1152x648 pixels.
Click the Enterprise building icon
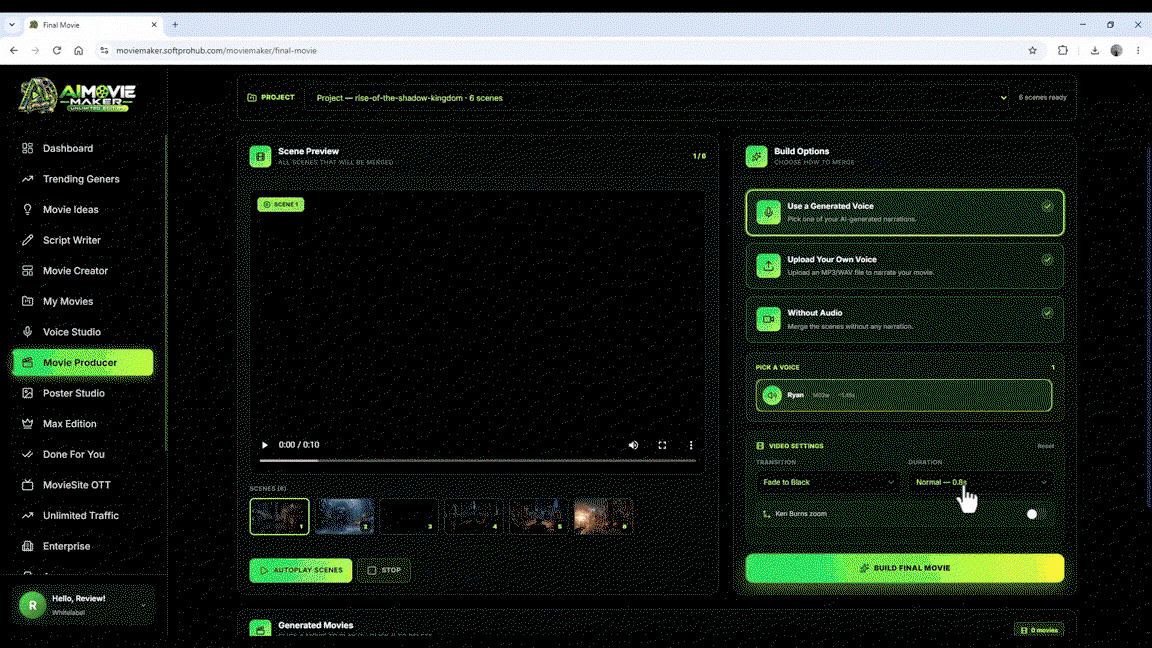(27, 546)
